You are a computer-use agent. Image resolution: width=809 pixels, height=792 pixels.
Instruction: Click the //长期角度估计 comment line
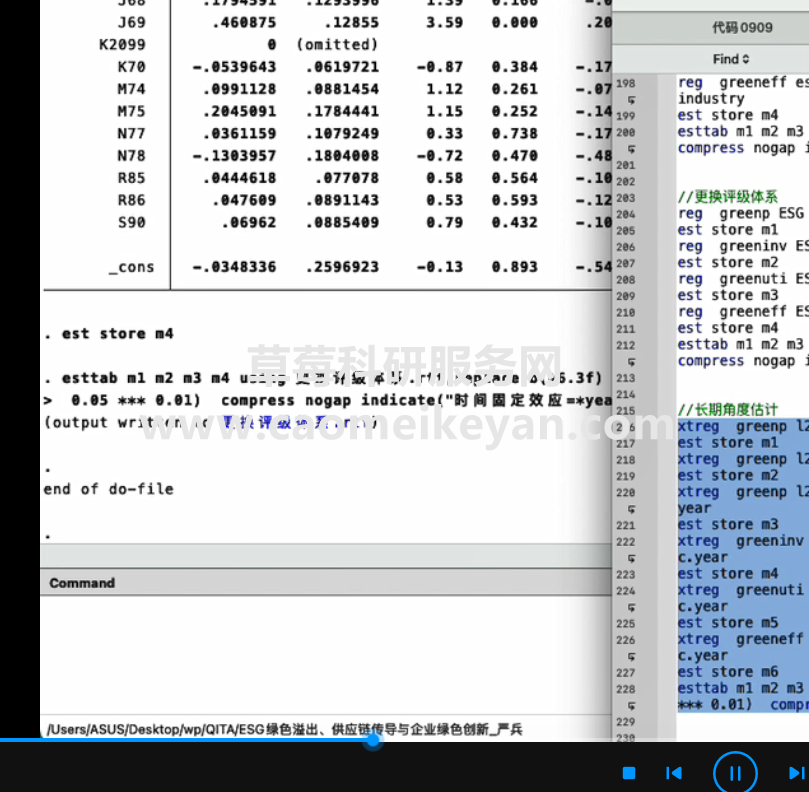(728, 410)
